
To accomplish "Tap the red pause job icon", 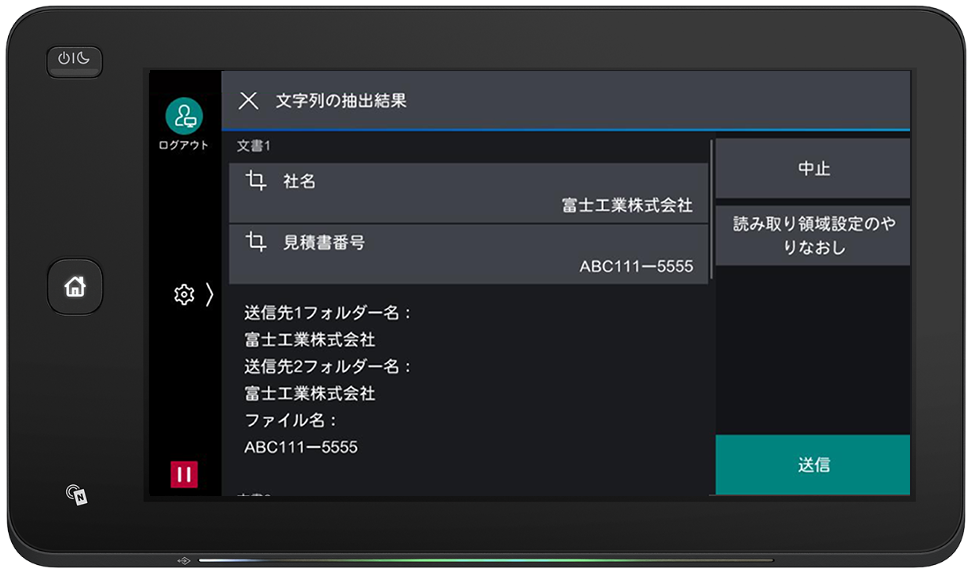I will pos(184,474).
